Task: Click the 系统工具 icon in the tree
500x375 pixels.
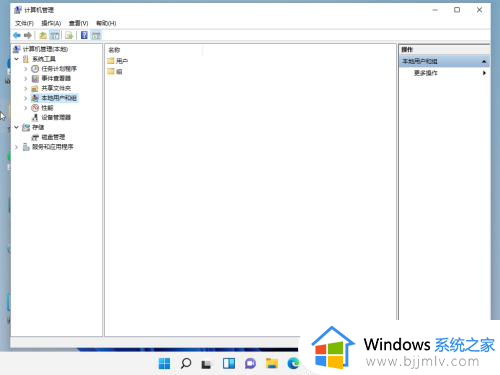Action: click(26, 59)
